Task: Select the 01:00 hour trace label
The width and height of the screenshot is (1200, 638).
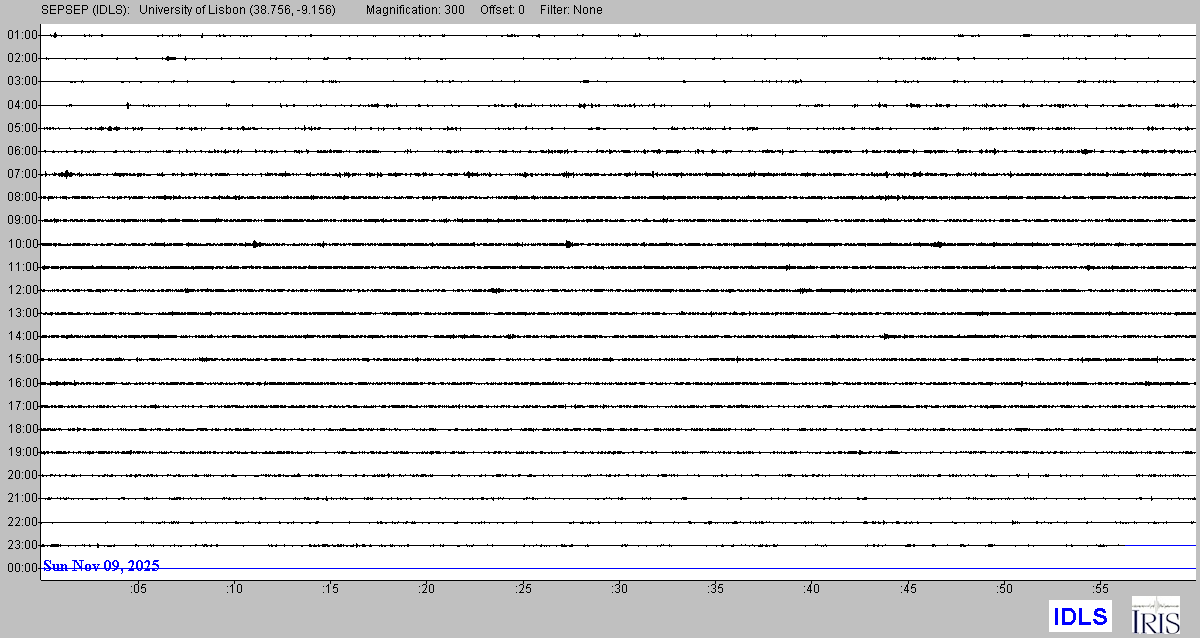Action: [x=21, y=35]
